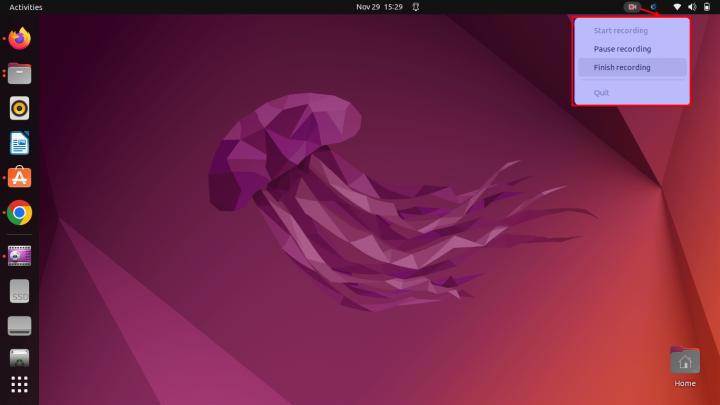Click the Wi-Fi network status icon
720x405 pixels.
677,7
